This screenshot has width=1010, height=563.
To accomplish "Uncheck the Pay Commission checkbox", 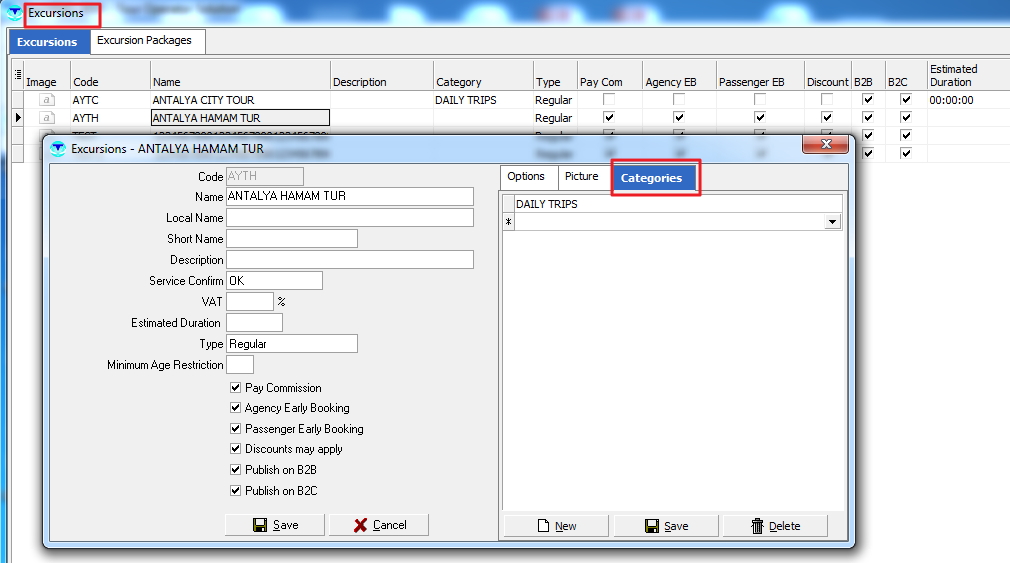I will pos(236,388).
